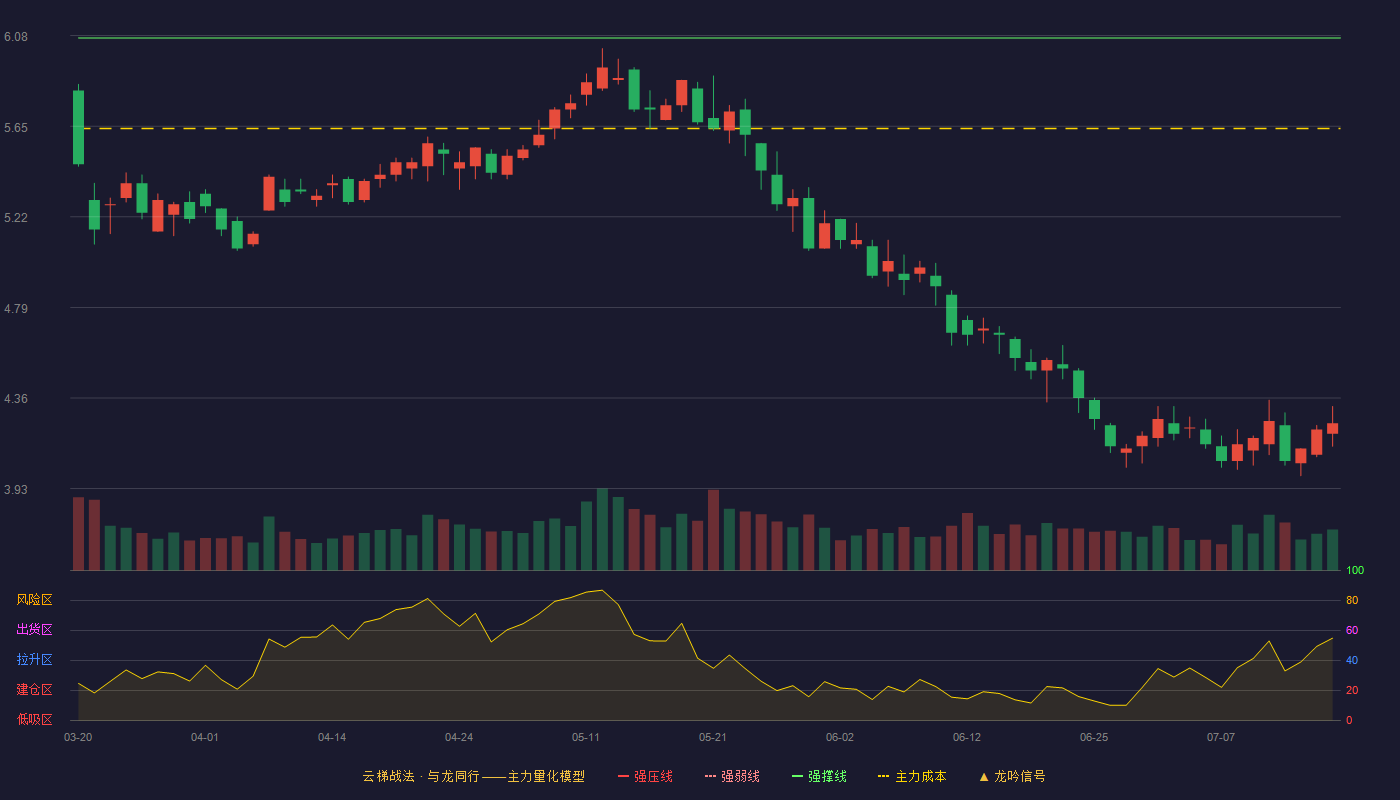Click the 拉升区 zone label
This screenshot has width=1400, height=800.
(35, 660)
